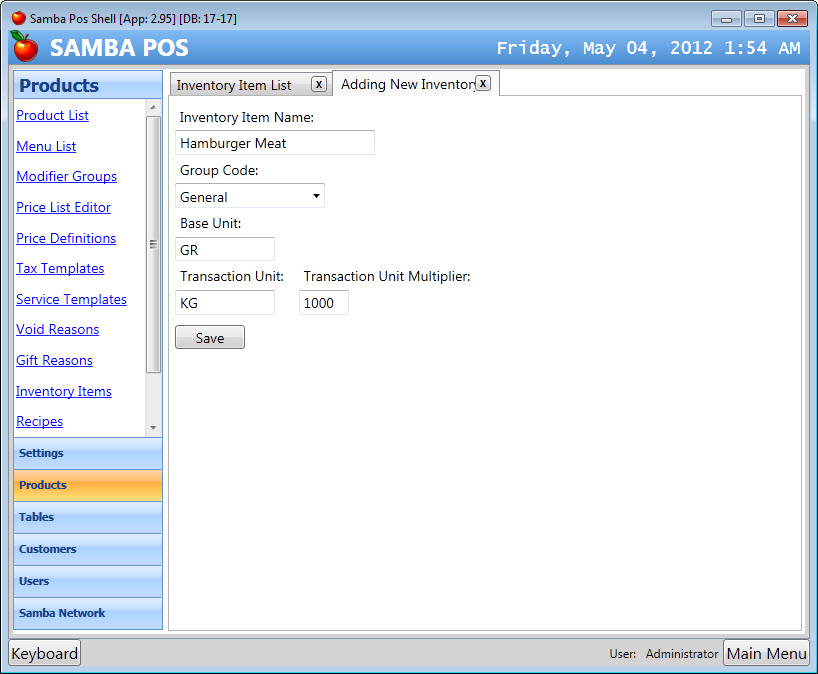Select the Products section
Screen dimensions: 818x674
88,485
